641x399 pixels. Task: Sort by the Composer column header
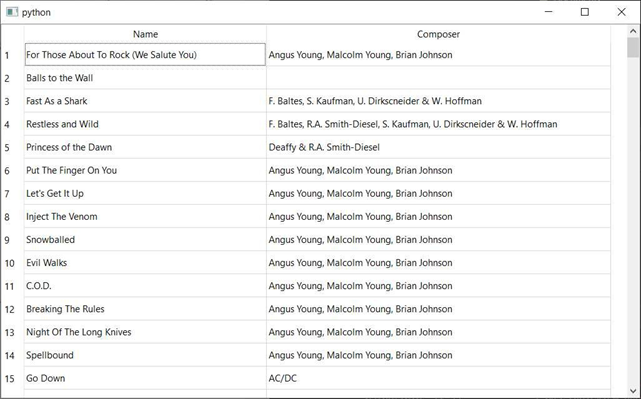pyautogui.click(x=438, y=34)
